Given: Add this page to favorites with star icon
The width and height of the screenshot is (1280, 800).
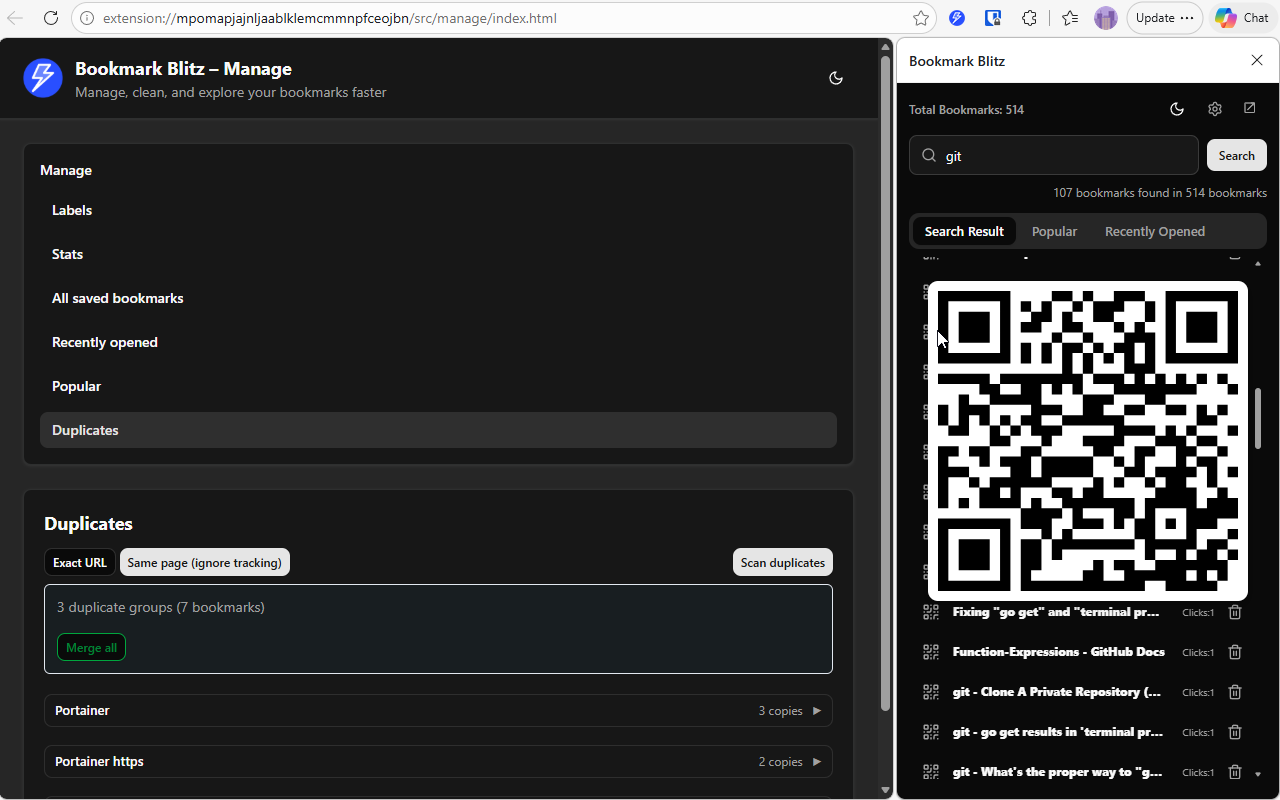Looking at the screenshot, I should 921,18.
